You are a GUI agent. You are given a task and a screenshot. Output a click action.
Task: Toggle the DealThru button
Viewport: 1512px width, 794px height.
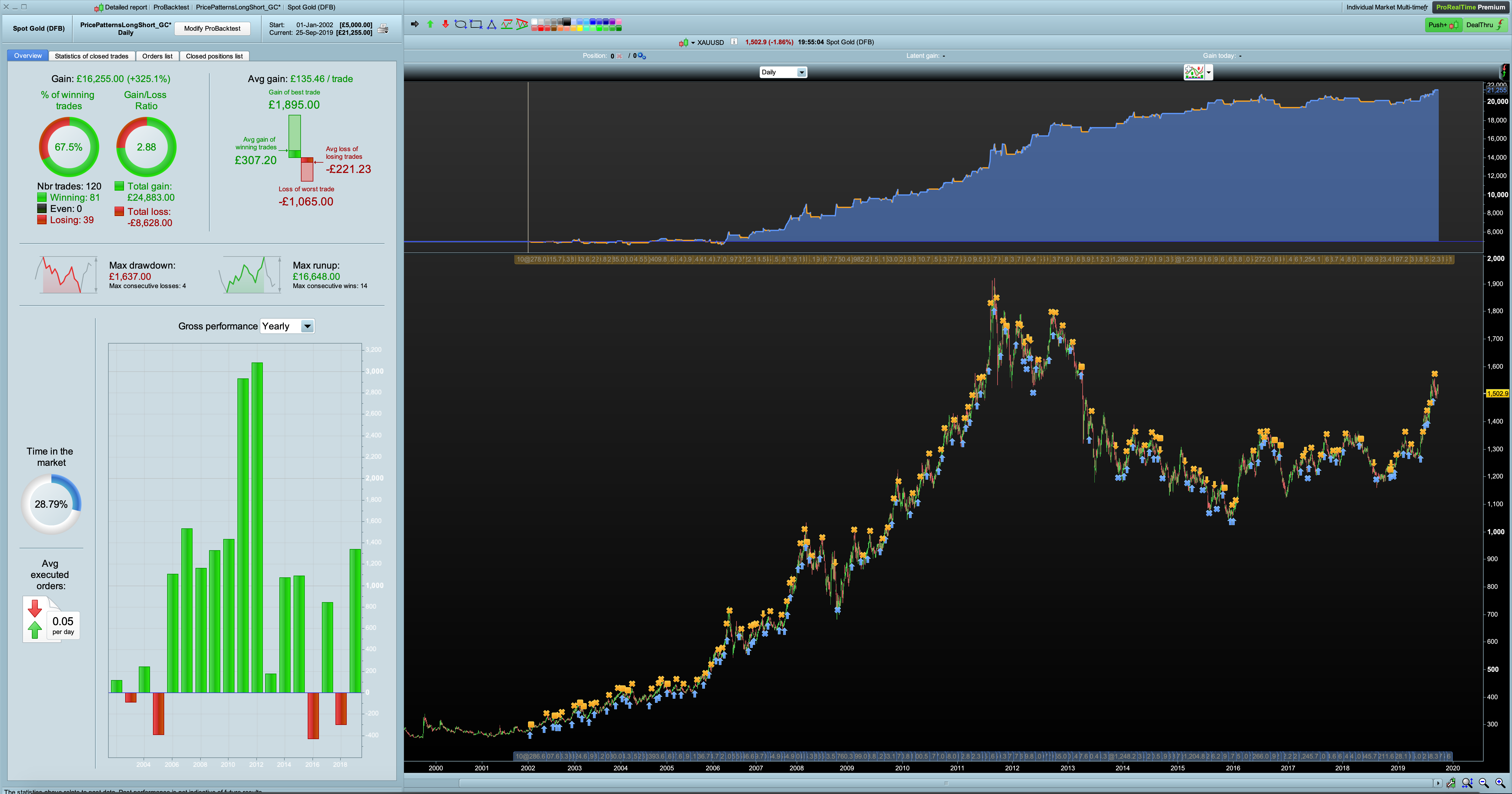[x=1485, y=25]
